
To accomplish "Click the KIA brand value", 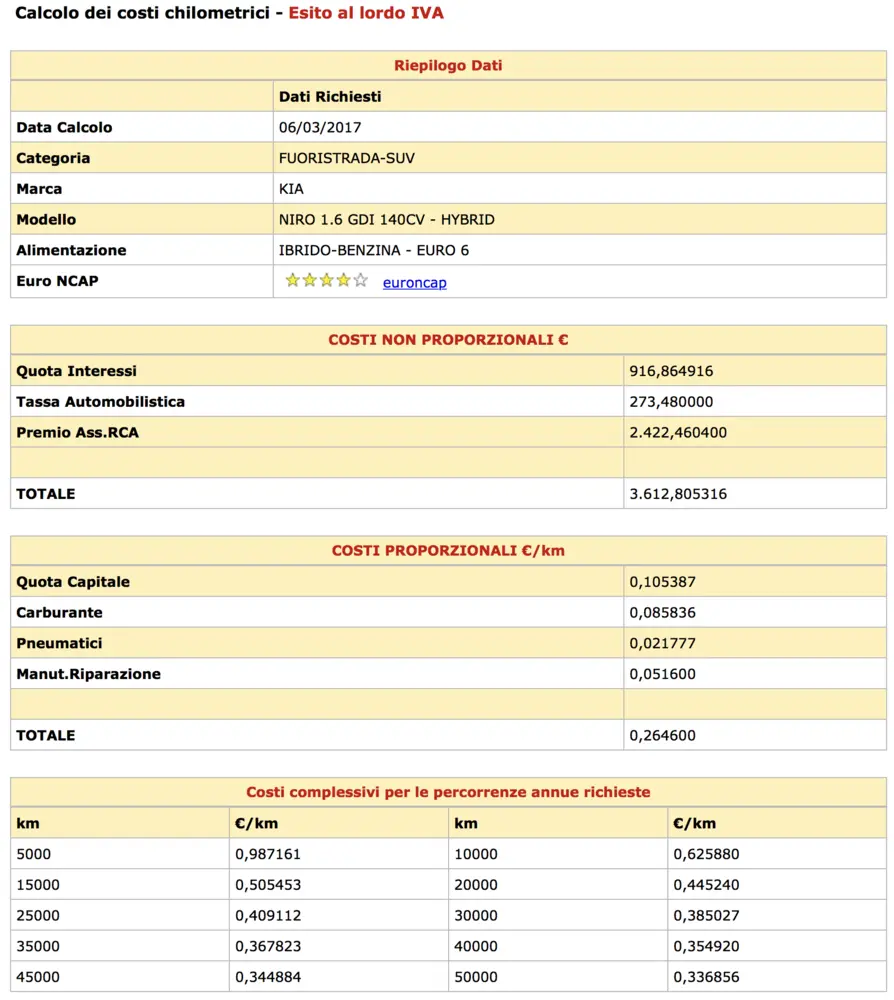I will 291,189.
